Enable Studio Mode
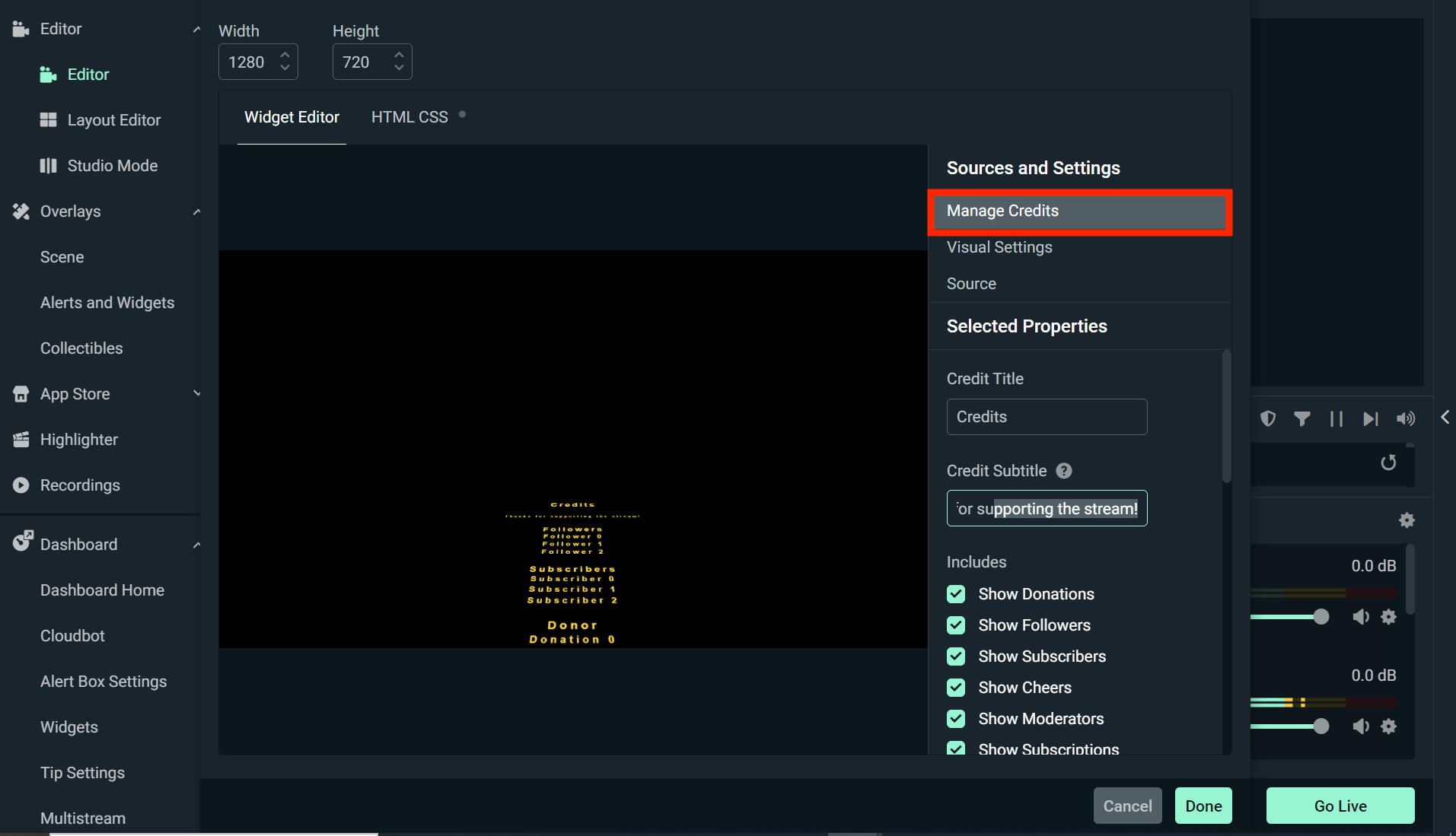Viewport: 1456px width, 836px height. point(112,165)
